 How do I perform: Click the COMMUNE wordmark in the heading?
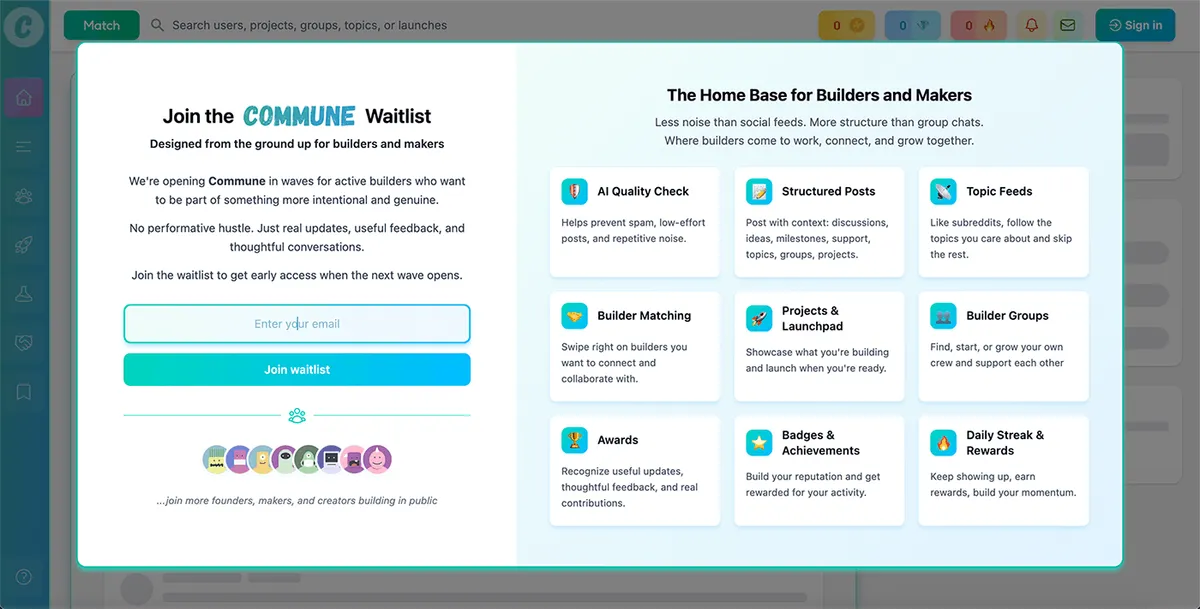click(299, 116)
